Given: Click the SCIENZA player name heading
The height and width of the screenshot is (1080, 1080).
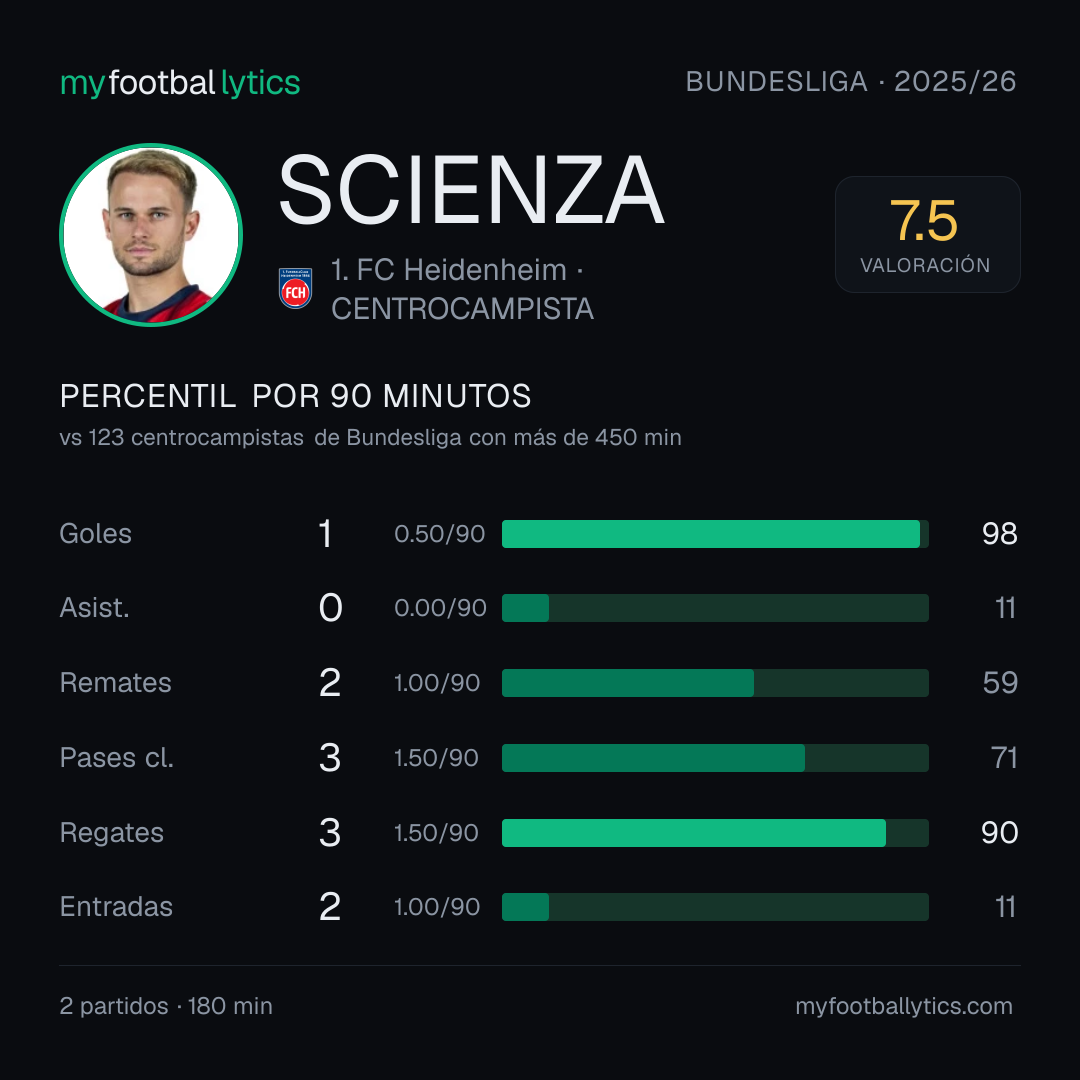Looking at the screenshot, I should tap(471, 190).
